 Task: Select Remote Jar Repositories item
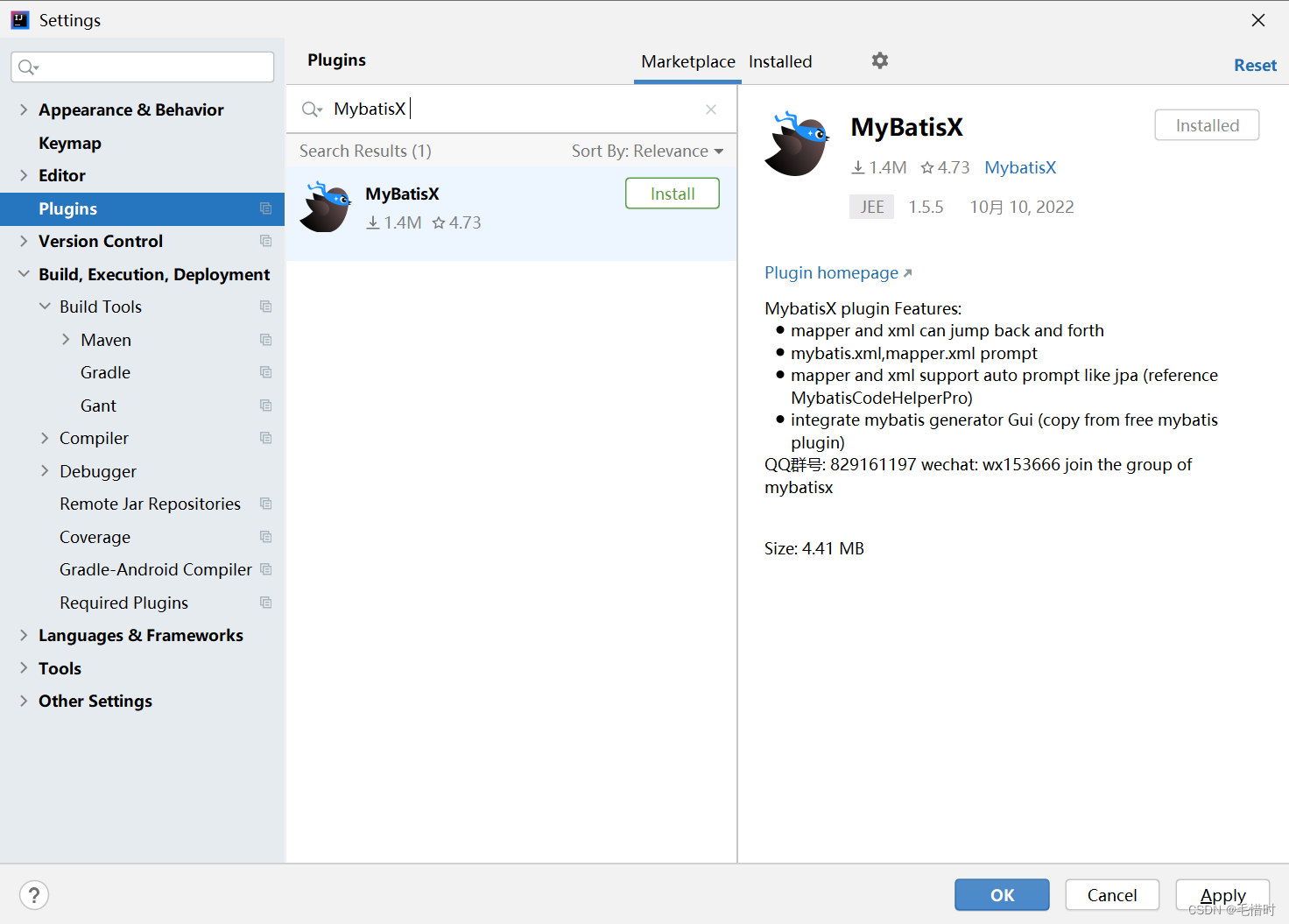[x=150, y=504]
